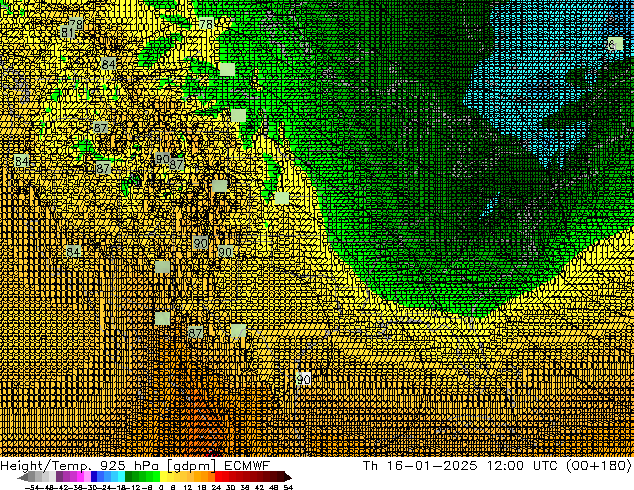Click the "0" value on the legend scale

[x=161, y=488]
